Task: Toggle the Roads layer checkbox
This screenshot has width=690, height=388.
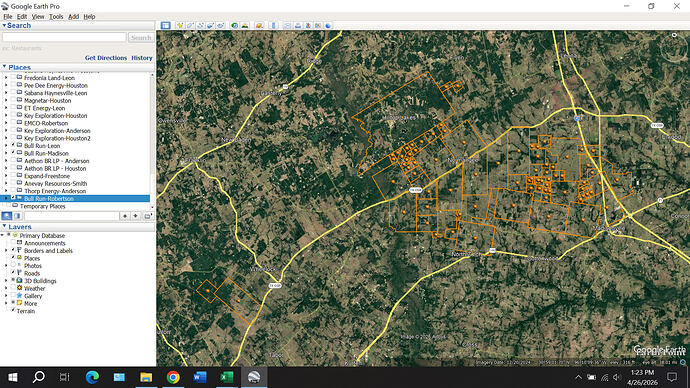Action: pos(13,273)
